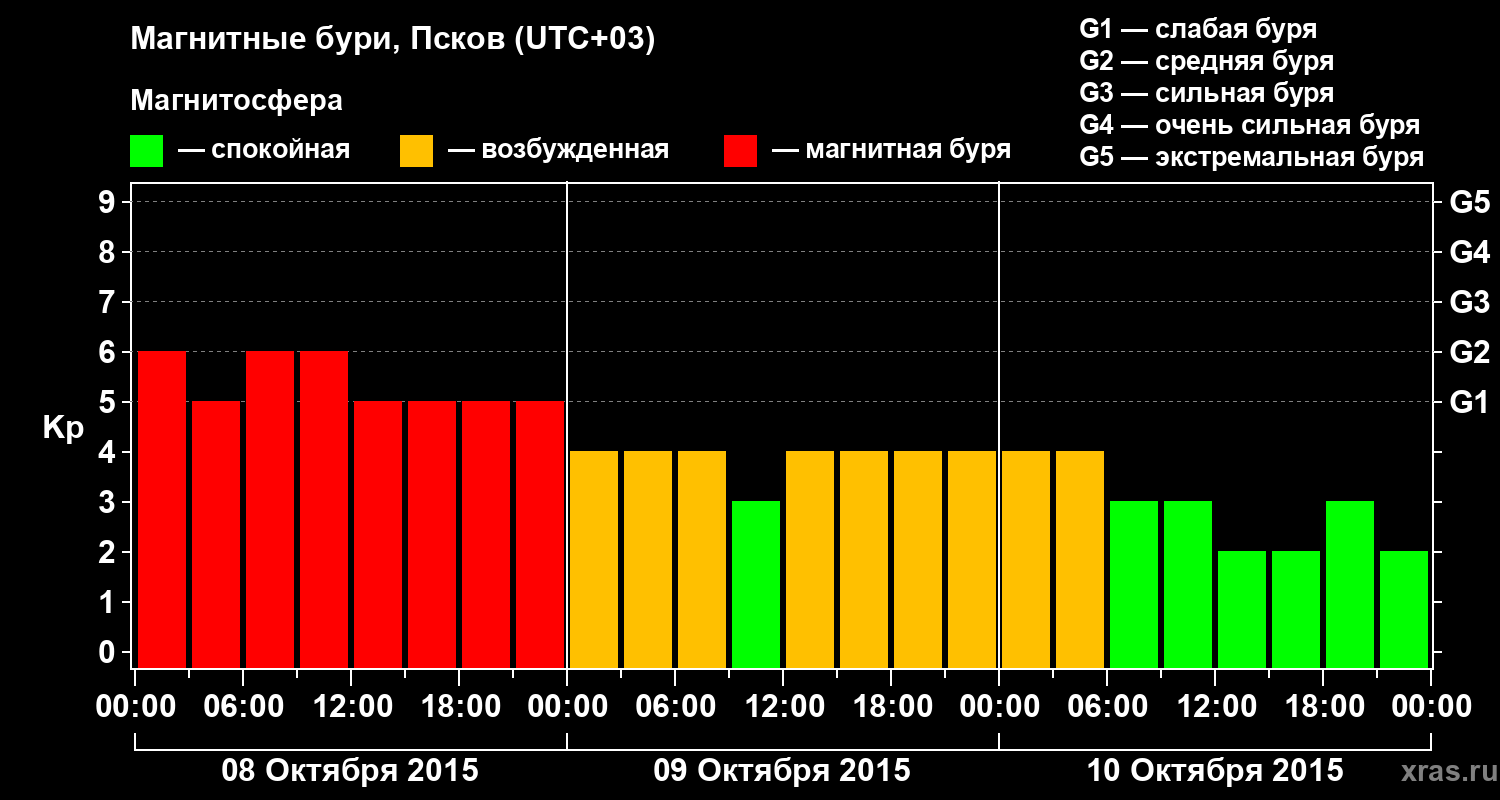Click the 18:00 time label of 10 Октября
The height and width of the screenshot is (800, 1500).
click(1323, 706)
